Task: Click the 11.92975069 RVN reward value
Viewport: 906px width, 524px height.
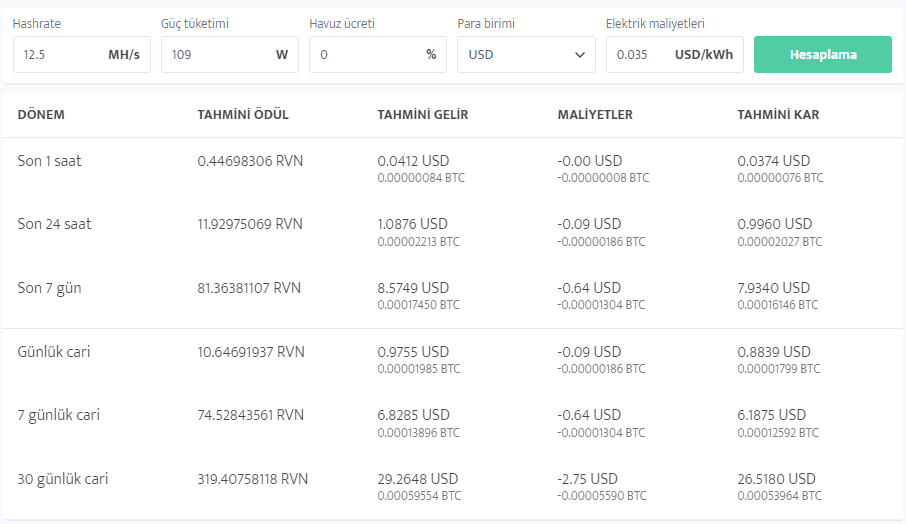Action: [x=250, y=224]
